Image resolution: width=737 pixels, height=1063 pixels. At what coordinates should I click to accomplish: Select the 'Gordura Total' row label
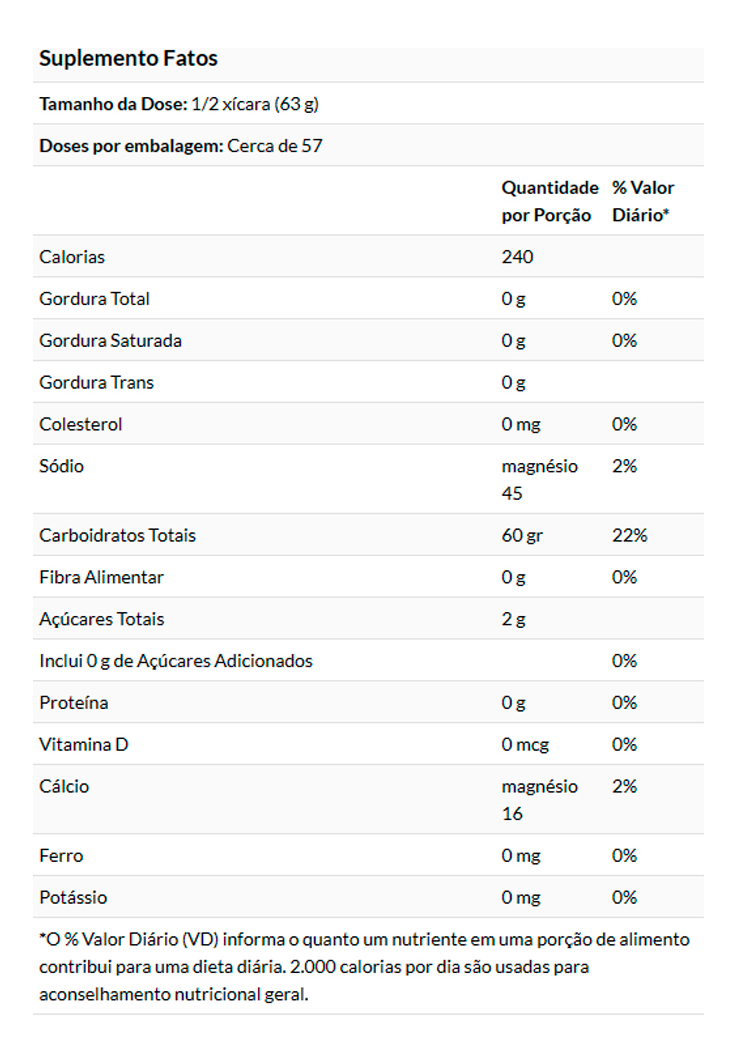94,299
